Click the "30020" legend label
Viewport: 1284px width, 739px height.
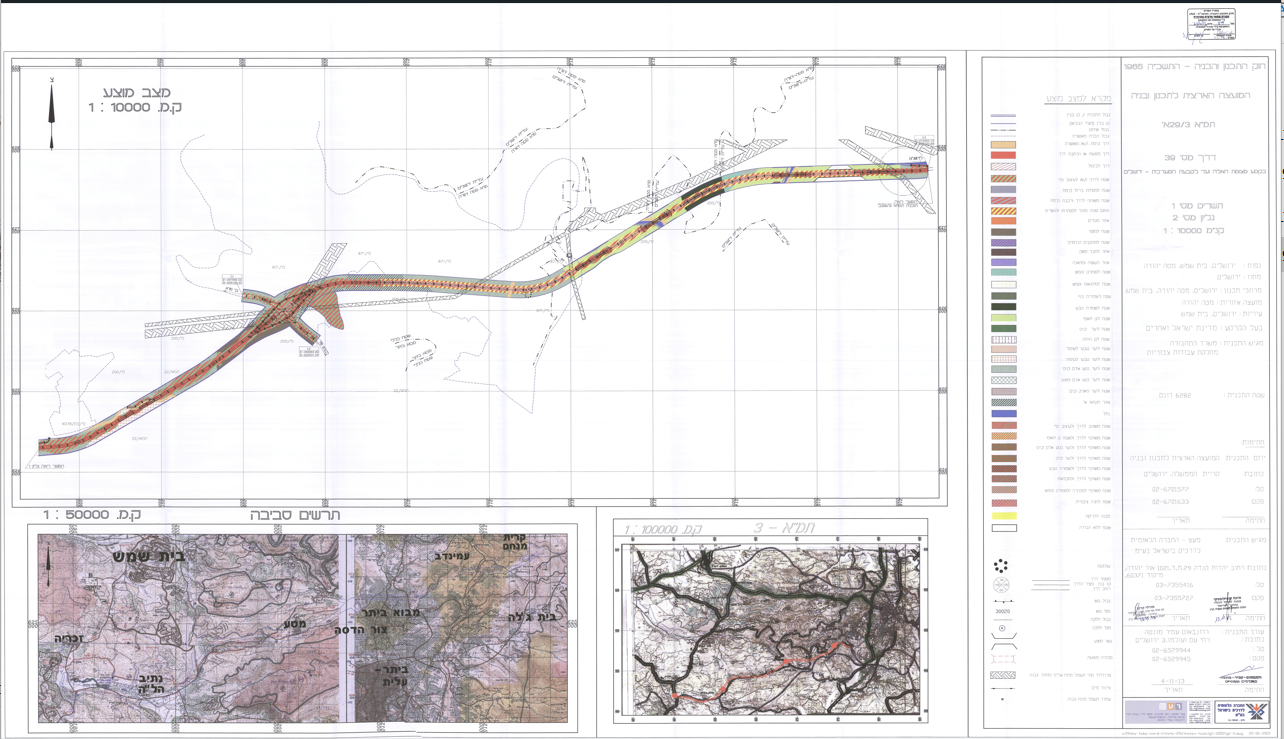tap(1002, 611)
